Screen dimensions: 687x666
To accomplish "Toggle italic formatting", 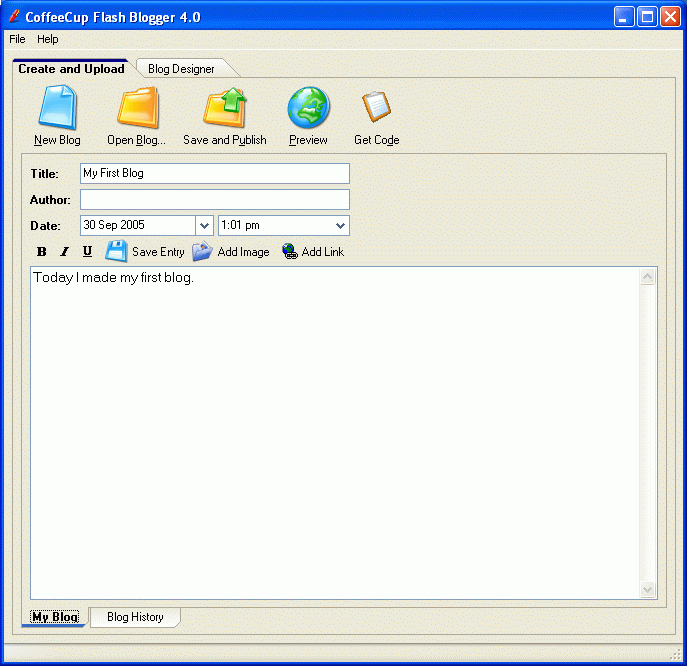I will (x=64, y=252).
